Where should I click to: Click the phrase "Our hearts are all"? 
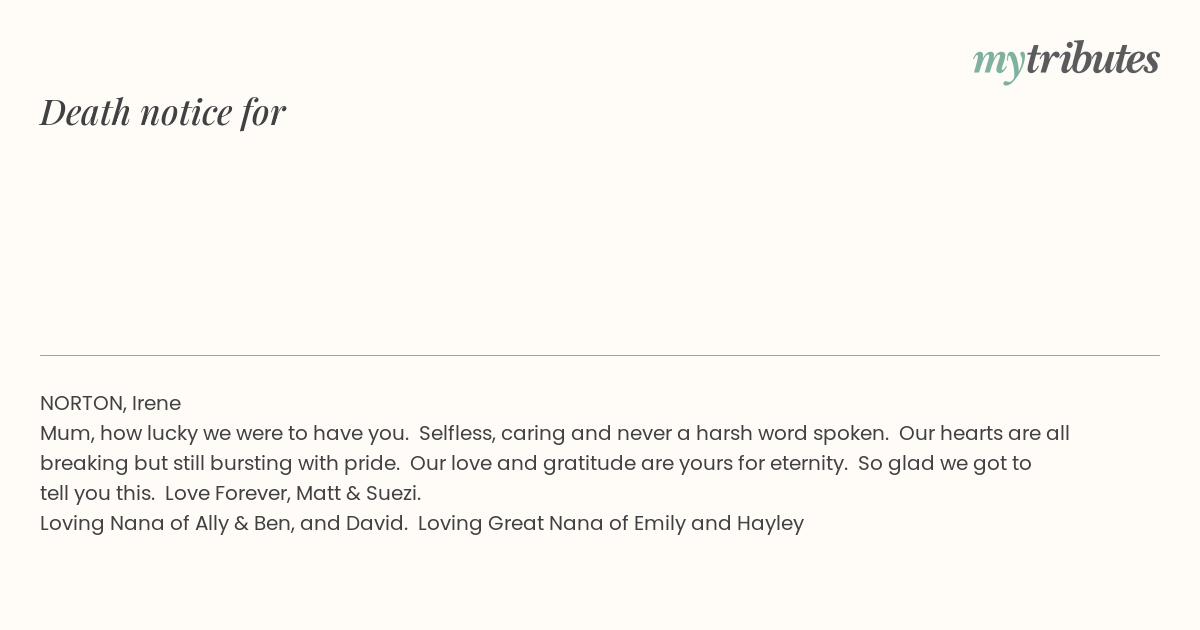pyautogui.click(x=984, y=434)
